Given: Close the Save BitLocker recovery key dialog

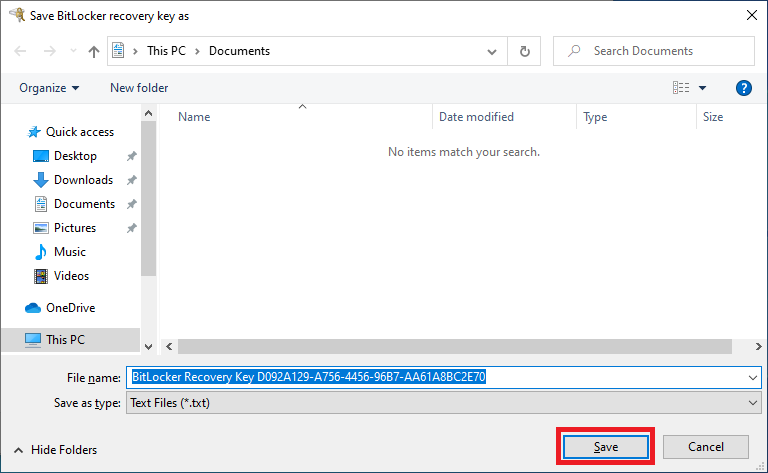Looking at the screenshot, I should pyautogui.click(x=752, y=15).
